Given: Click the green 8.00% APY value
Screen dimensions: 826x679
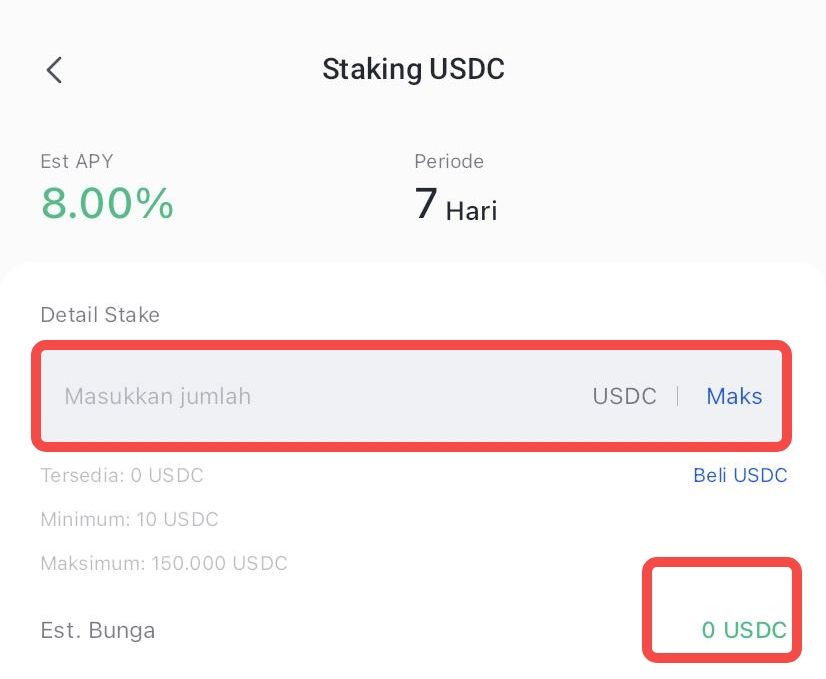Looking at the screenshot, I should coord(107,203).
